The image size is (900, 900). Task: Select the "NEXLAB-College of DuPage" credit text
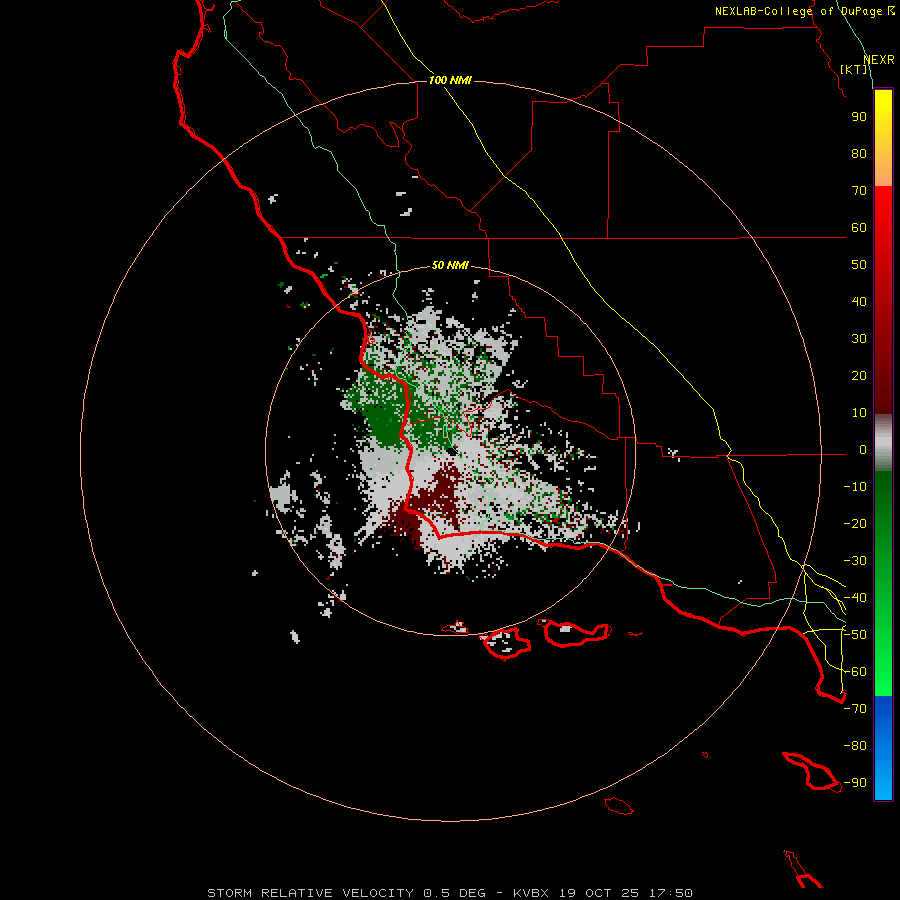tap(800, 11)
